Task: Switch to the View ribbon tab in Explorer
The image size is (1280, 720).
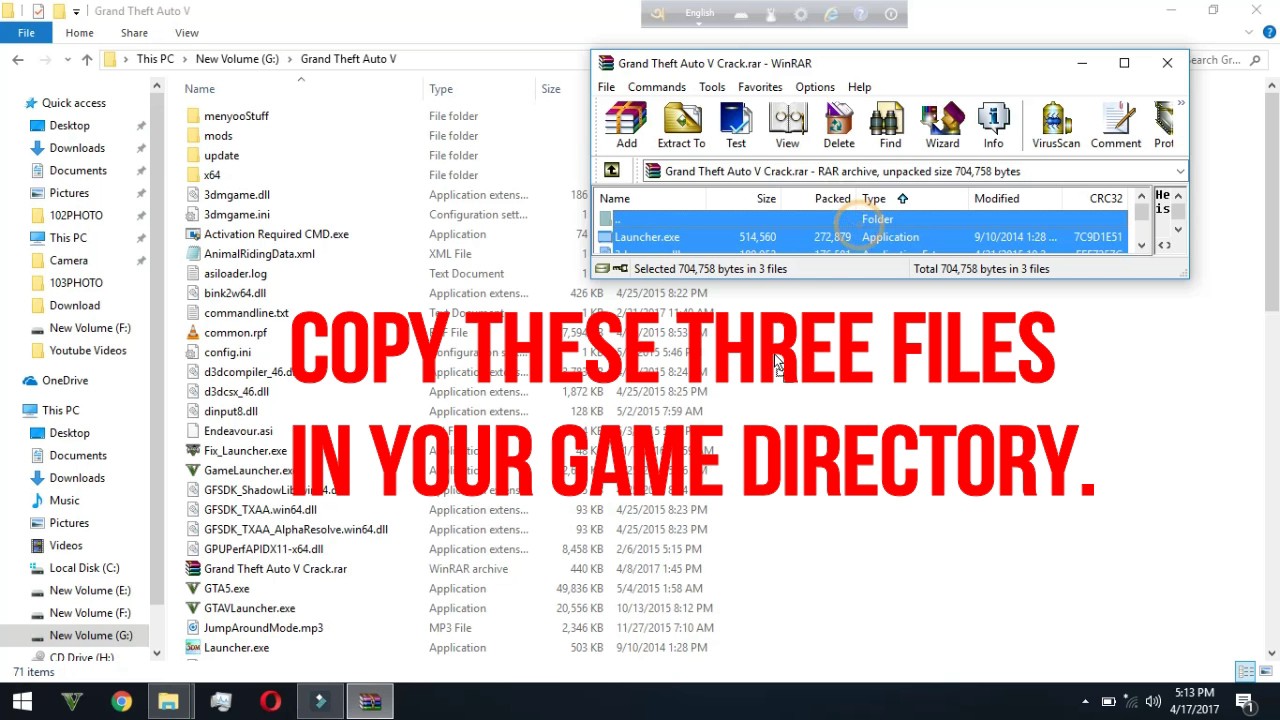Action: (x=186, y=33)
